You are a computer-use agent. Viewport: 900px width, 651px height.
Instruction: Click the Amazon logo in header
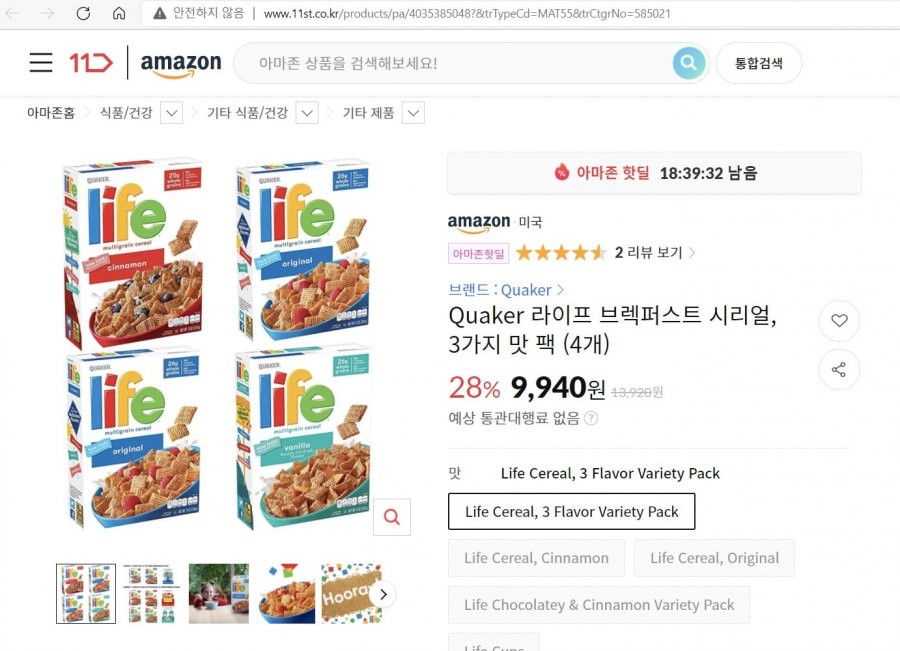tap(181, 64)
